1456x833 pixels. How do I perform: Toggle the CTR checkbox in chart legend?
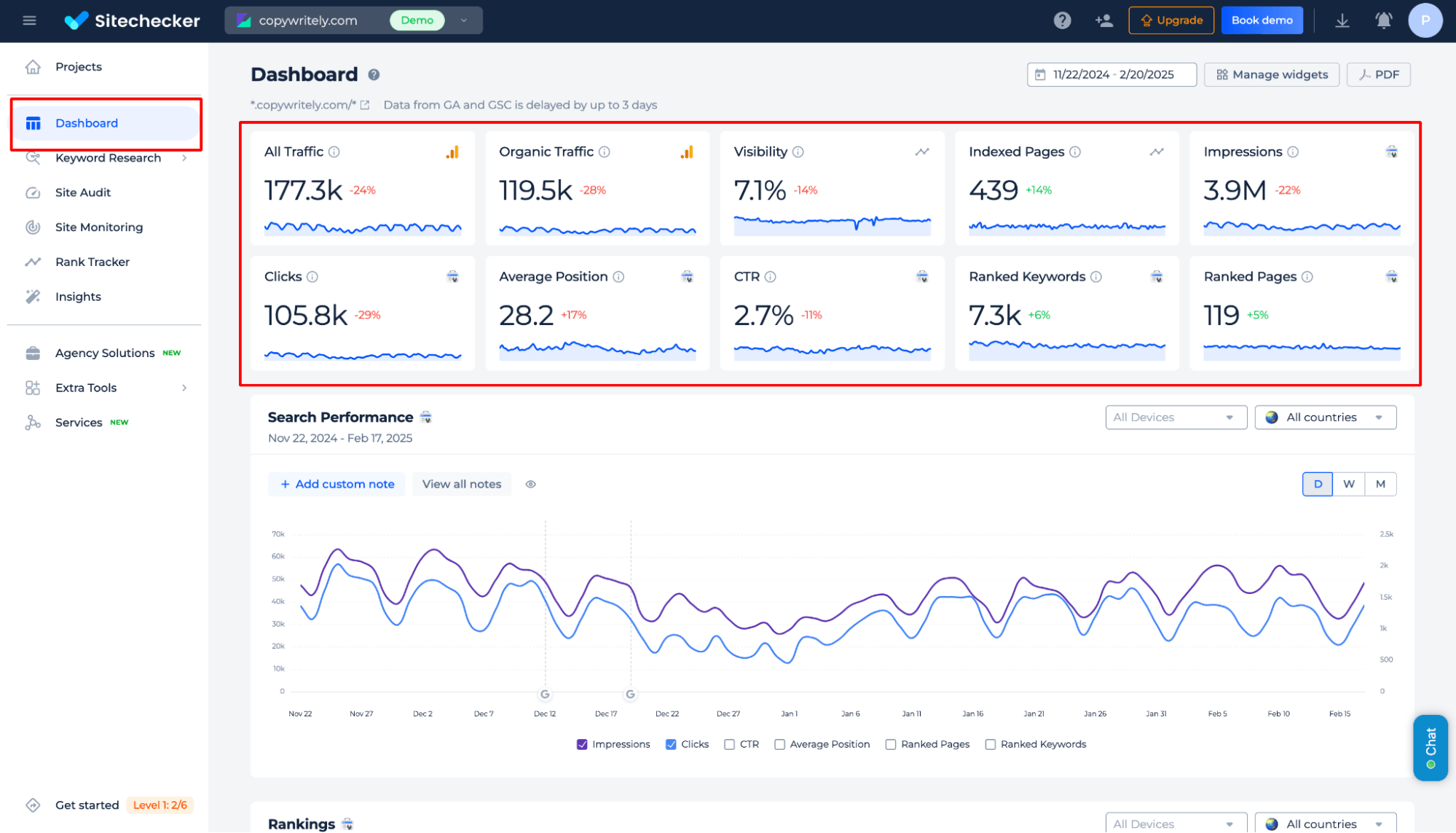[731, 744]
